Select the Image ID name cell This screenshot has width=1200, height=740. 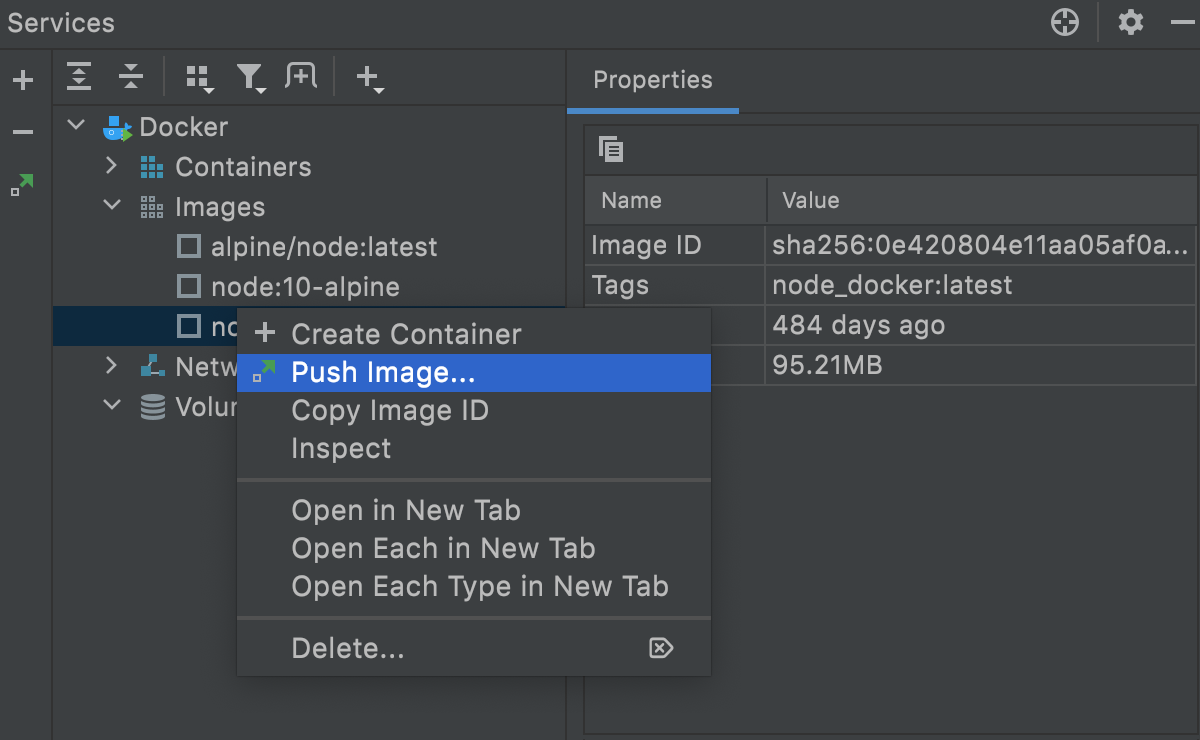click(x=676, y=245)
